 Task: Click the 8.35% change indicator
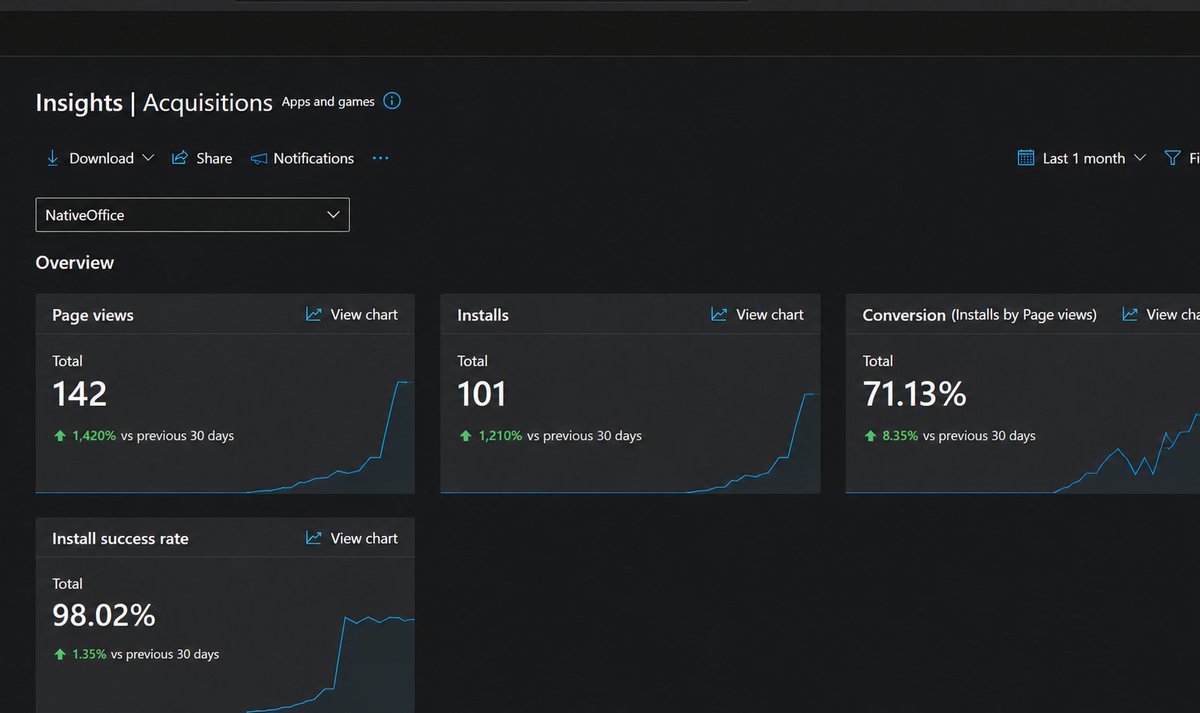[901, 436]
